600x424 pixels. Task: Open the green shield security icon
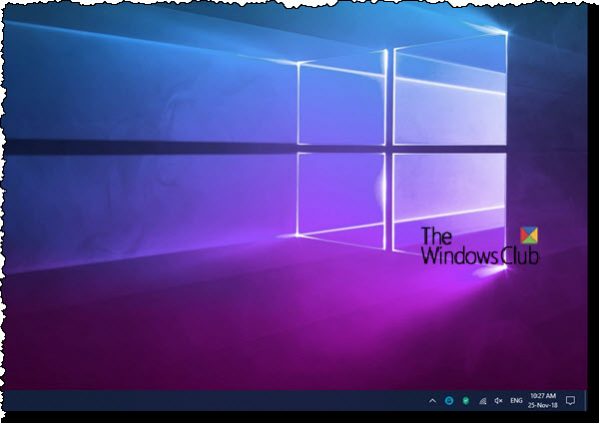click(x=466, y=401)
